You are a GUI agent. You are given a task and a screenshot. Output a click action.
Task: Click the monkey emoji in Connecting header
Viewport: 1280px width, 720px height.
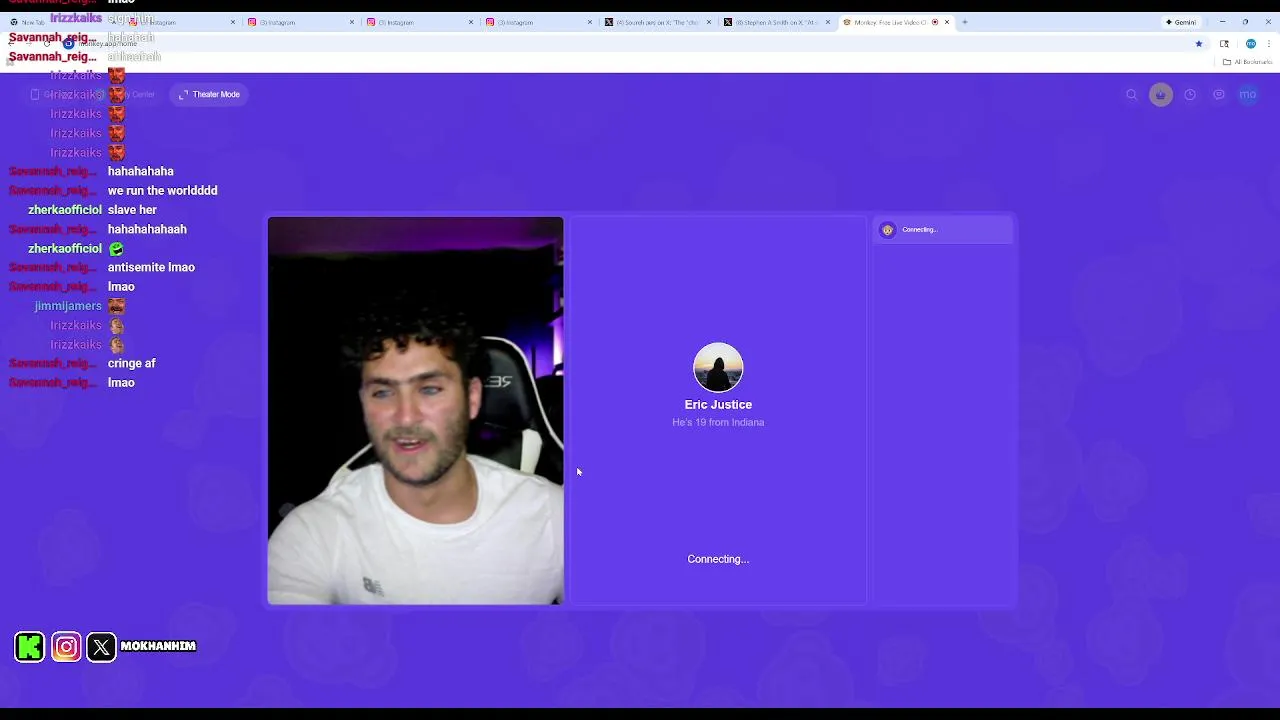[887, 230]
